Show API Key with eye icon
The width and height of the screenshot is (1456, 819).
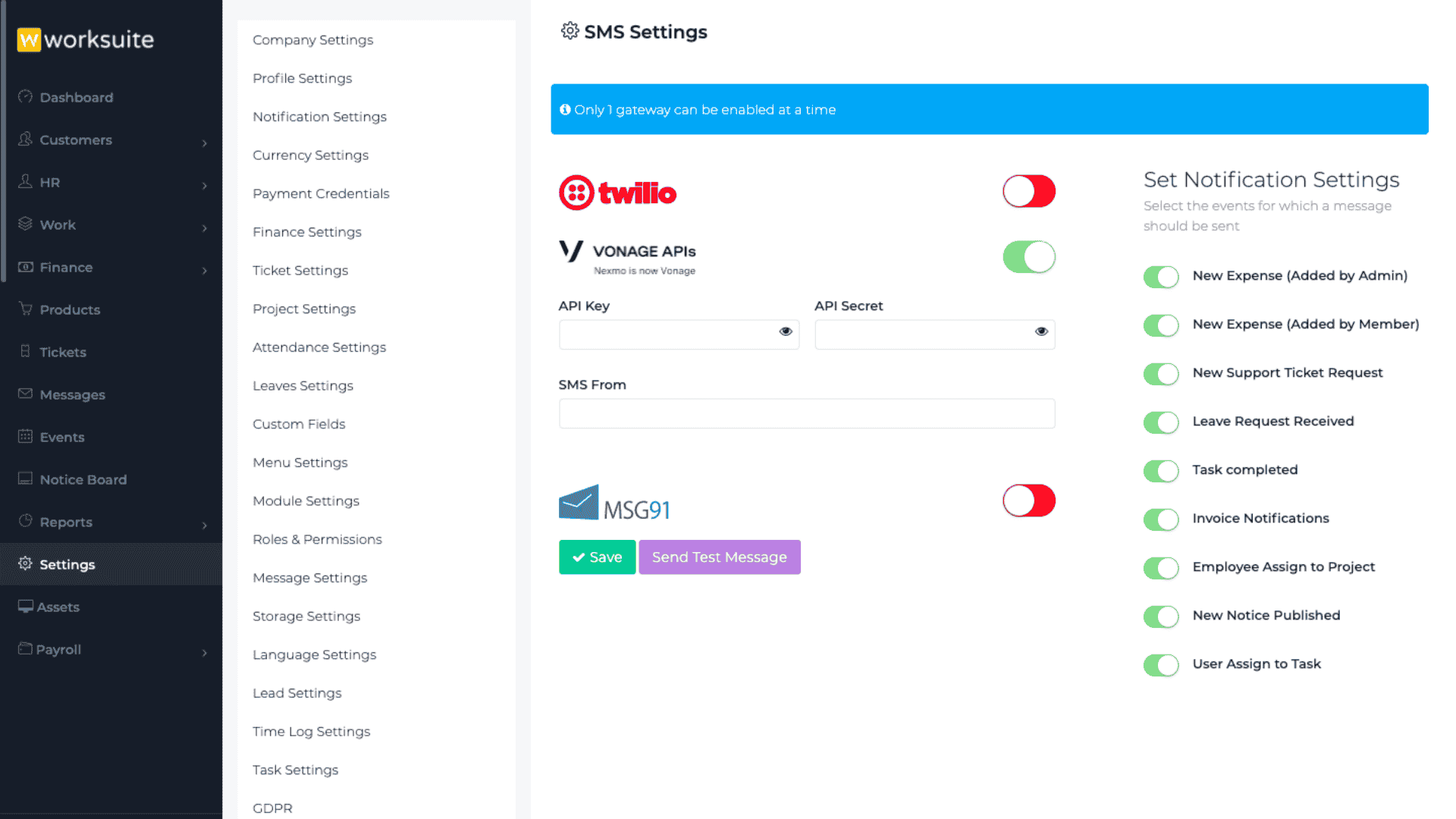(x=786, y=332)
